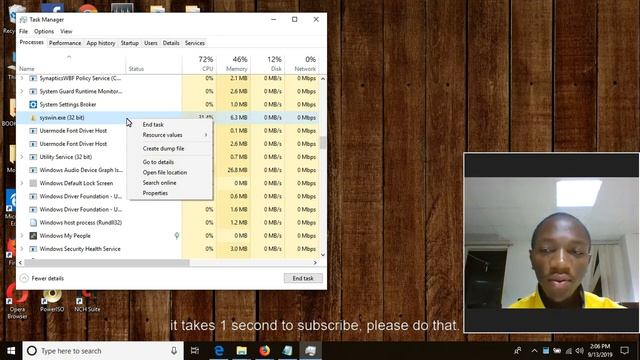Click Fewer details link
640x360 pixels.
click(48, 278)
